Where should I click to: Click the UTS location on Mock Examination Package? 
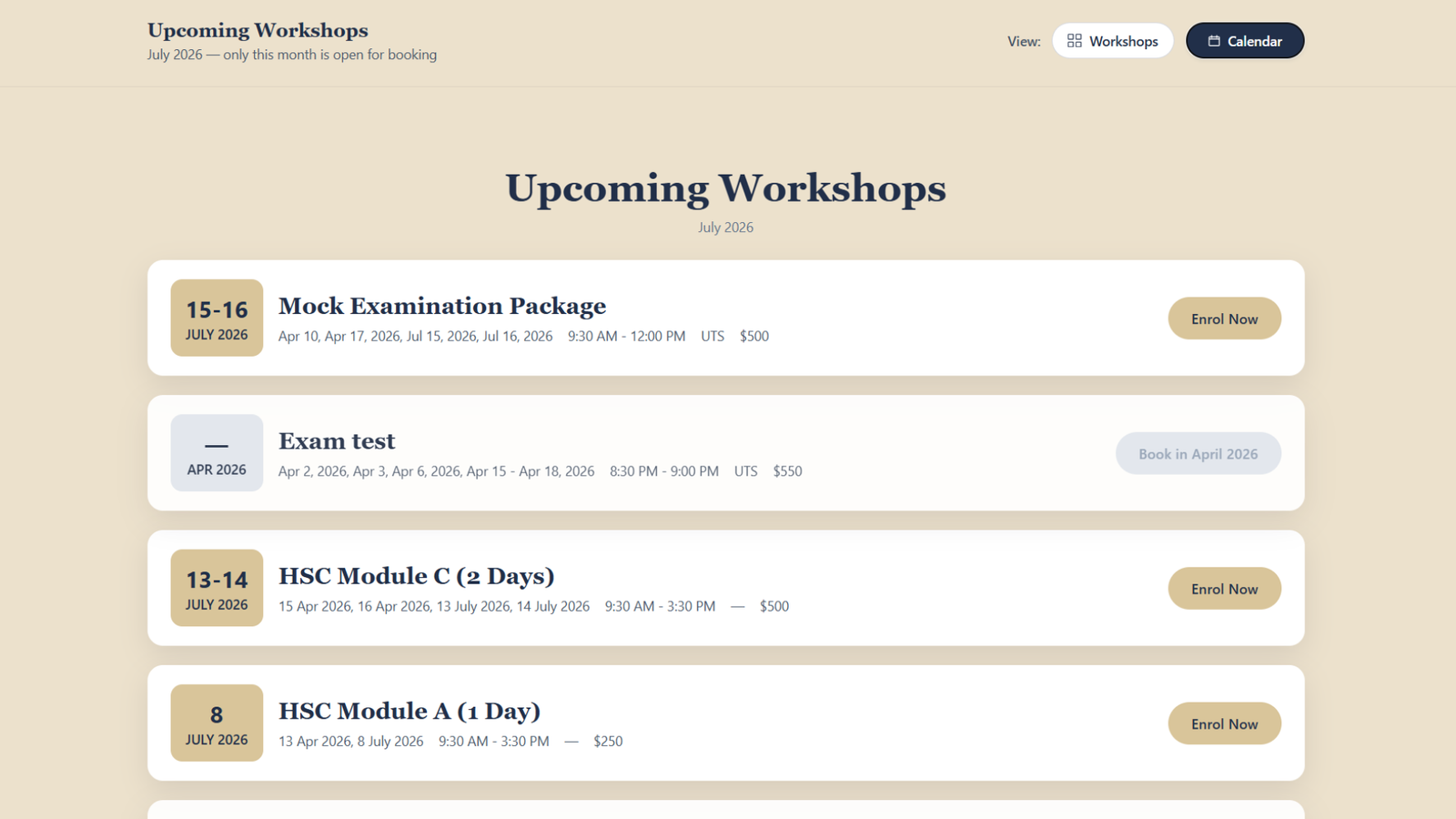coord(713,337)
